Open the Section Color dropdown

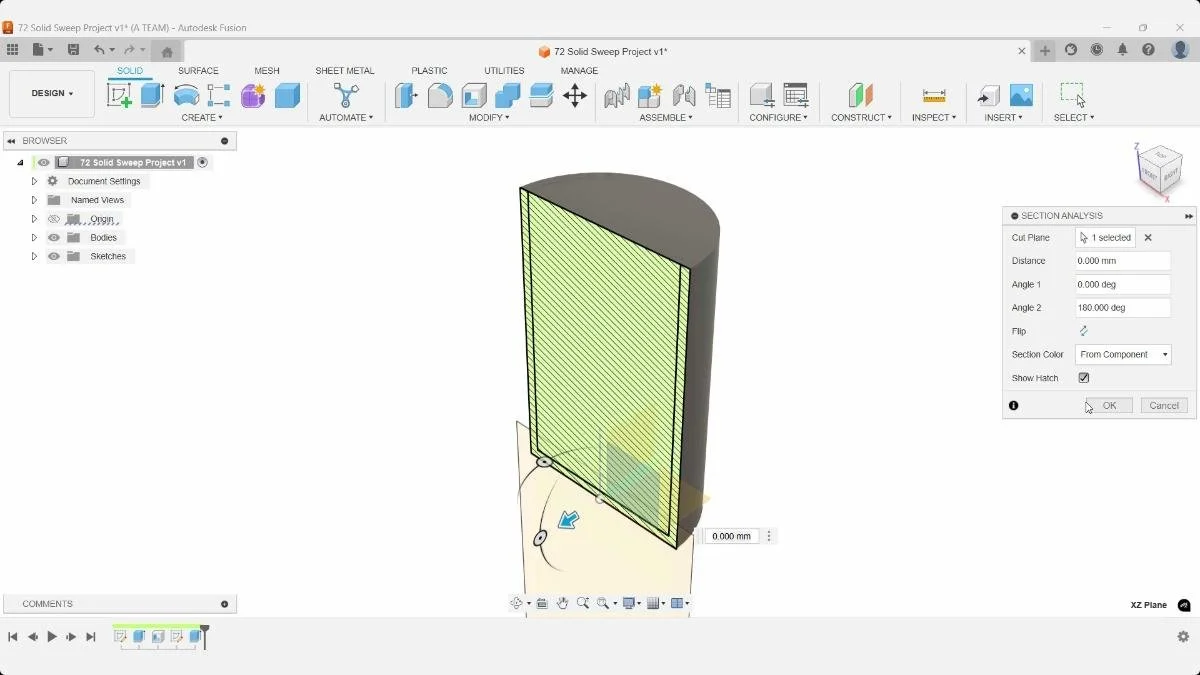(1123, 354)
